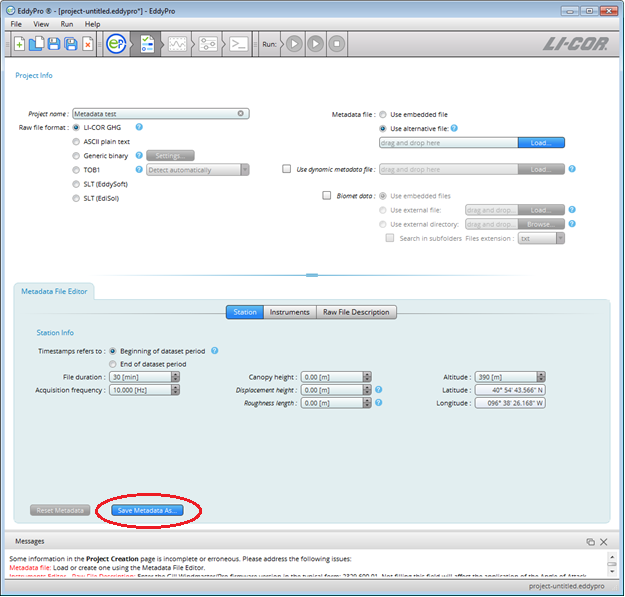Open the EddyPro welcome page icon
The width and height of the screenshot is (625, 597).
click(116, 44)
